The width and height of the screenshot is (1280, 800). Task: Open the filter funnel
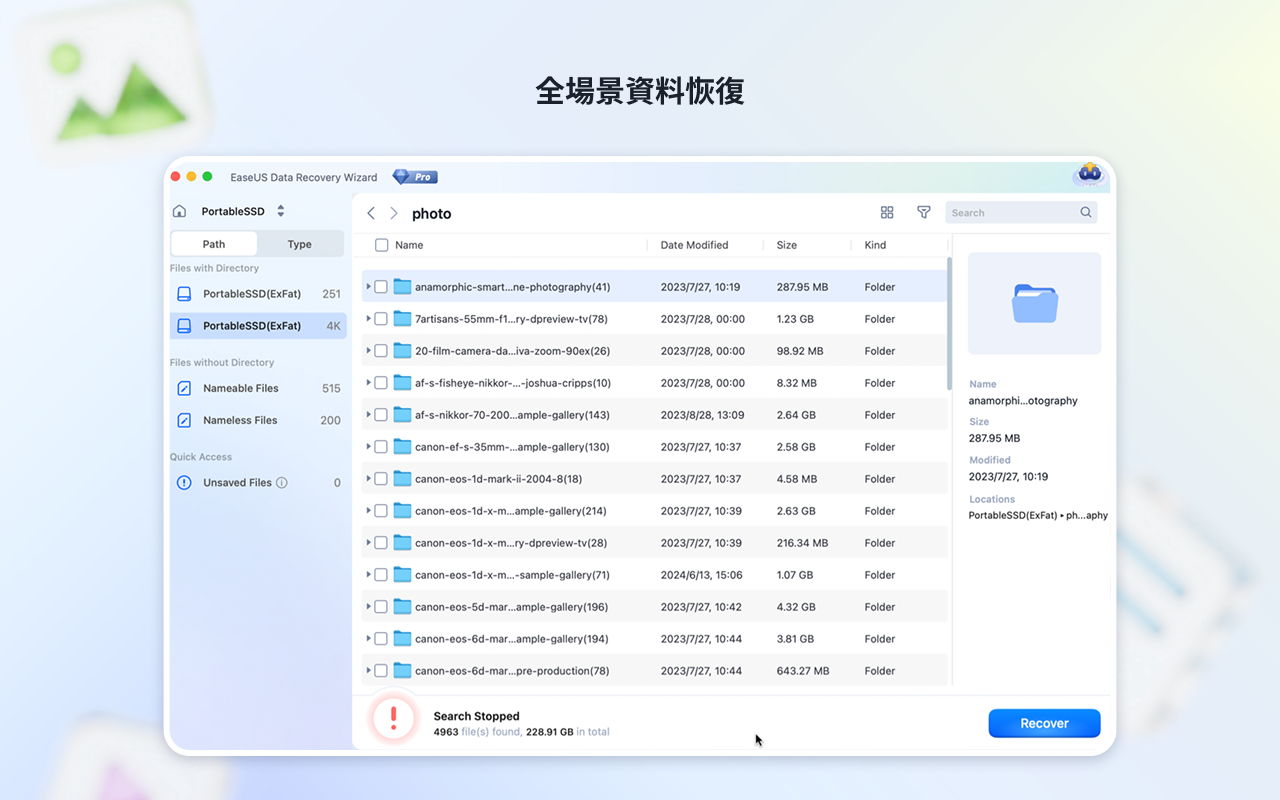click(924, 212)
